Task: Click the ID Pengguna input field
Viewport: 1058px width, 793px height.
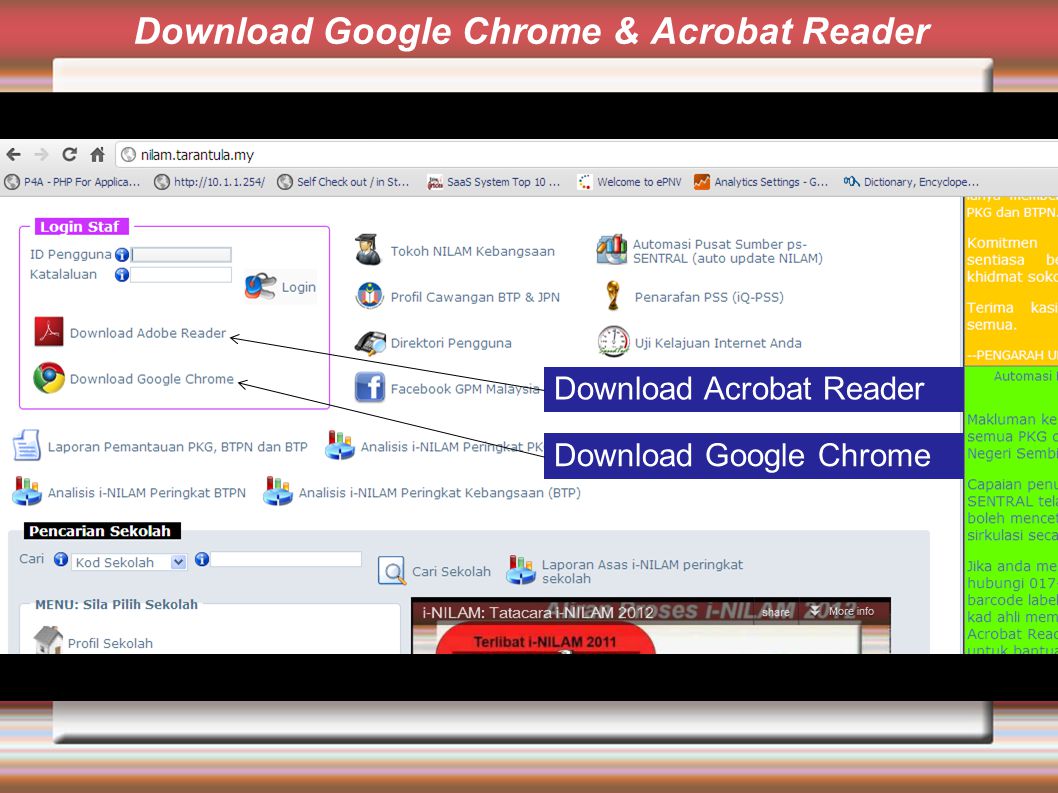Action: click(182, 254)
